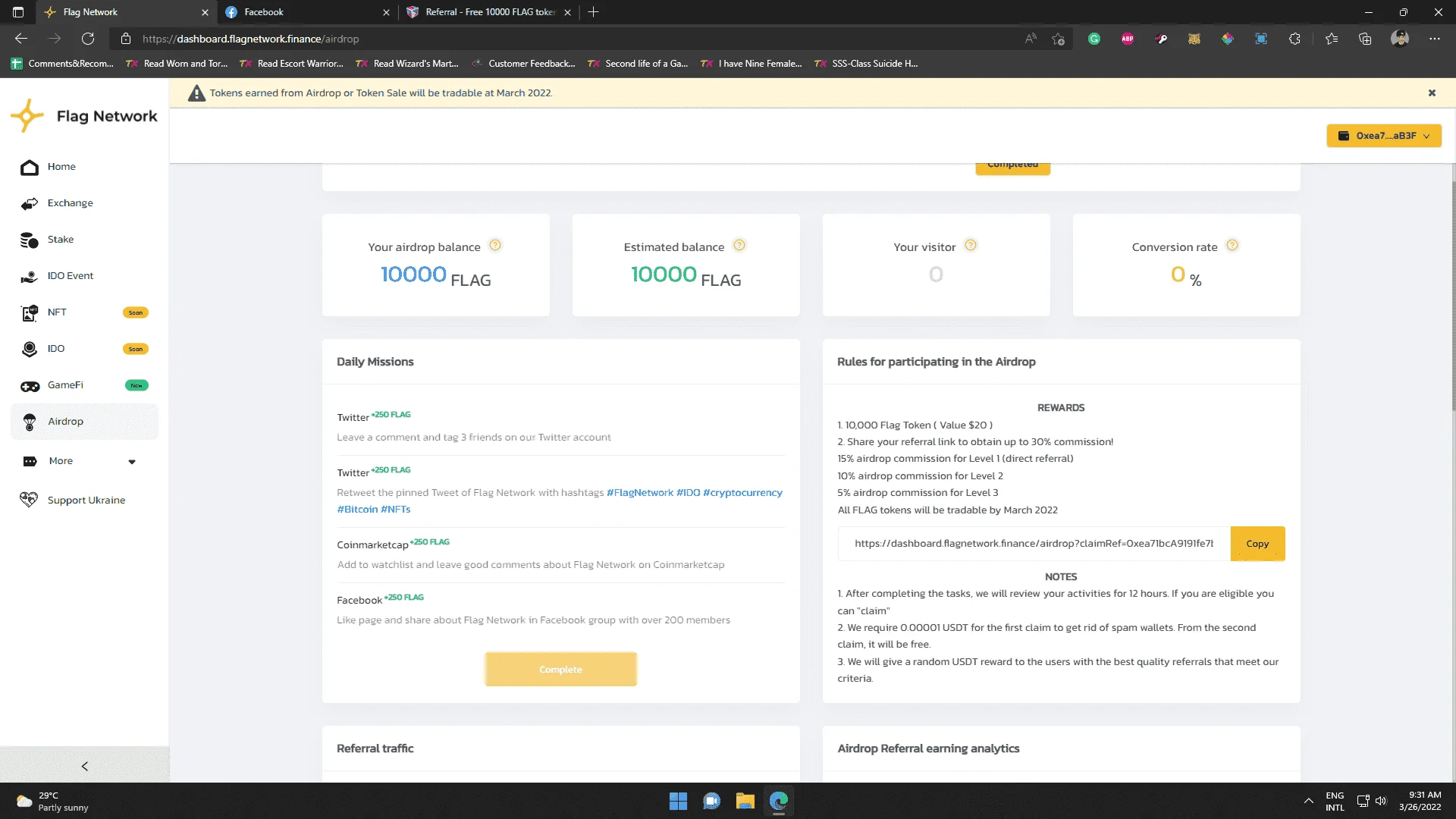1456x819 pixels.
Task: Open the clock and date in taskbar
Action: pos(1420,801)
